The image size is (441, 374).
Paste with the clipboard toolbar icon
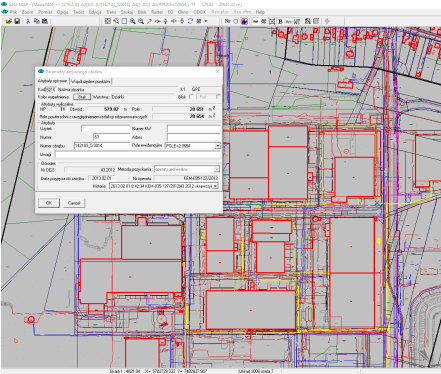coord(45,21)
